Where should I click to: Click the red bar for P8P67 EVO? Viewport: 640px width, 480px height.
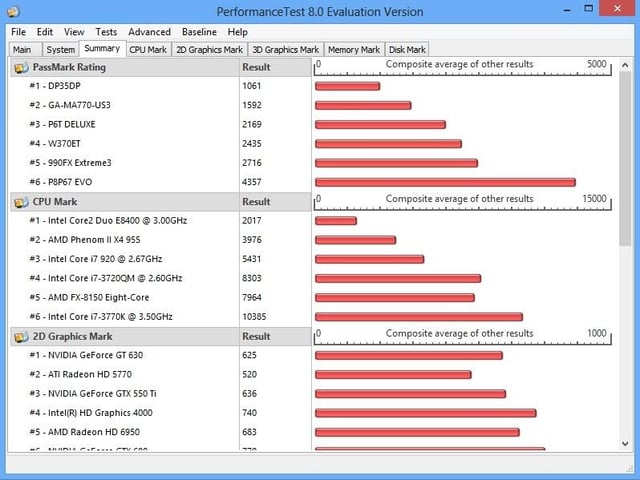pyautogui.click(x=445, y=182)
